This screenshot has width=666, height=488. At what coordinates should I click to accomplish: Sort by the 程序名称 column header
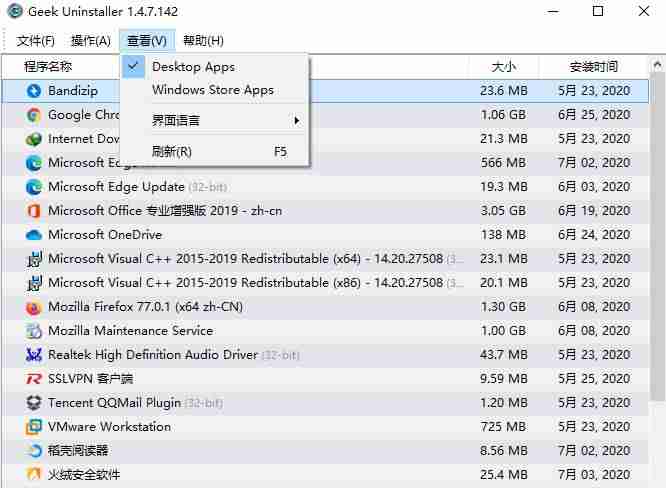pos(48,66)
